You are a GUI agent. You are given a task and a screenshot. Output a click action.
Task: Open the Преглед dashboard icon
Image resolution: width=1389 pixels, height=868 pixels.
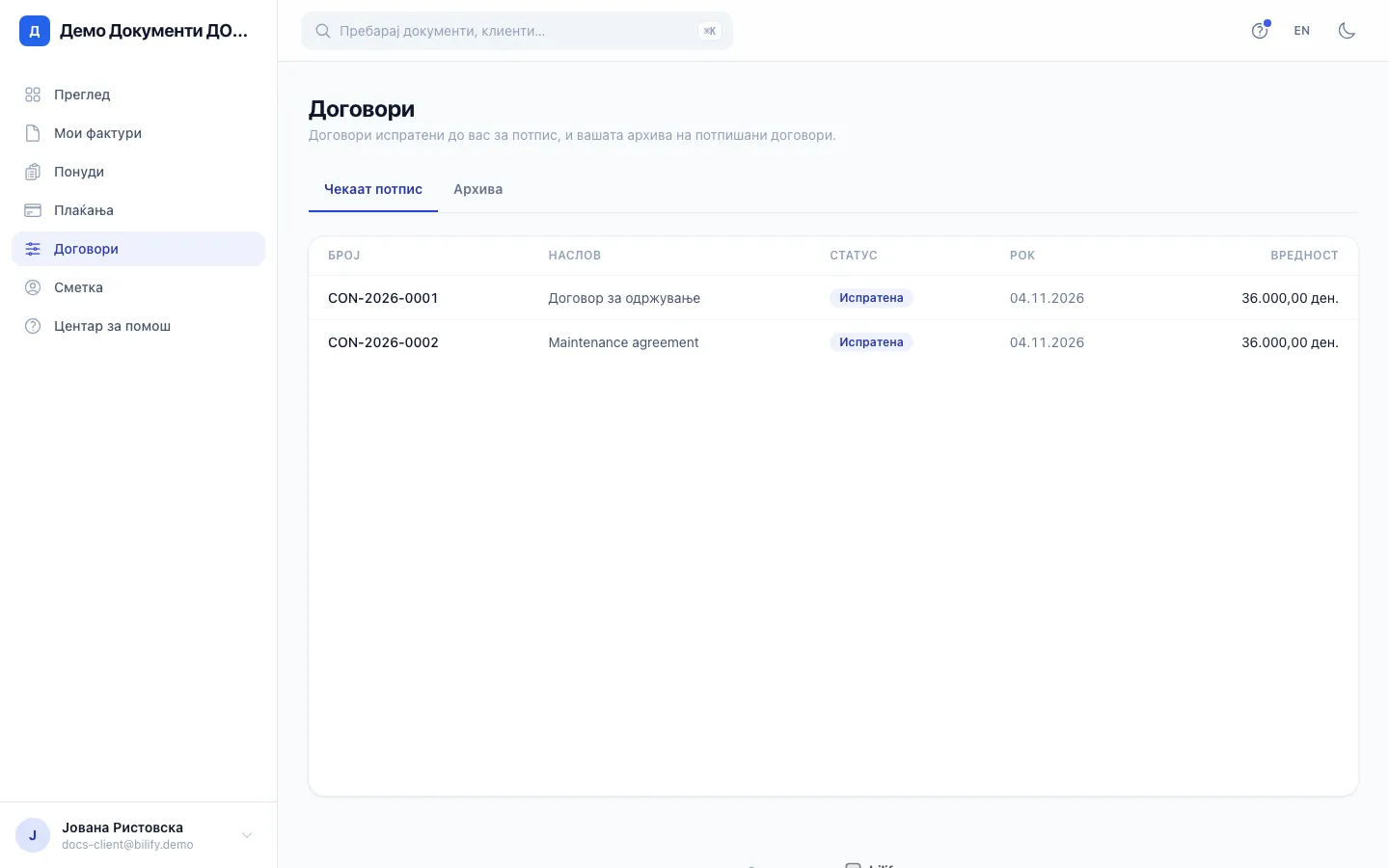(33, 95)
